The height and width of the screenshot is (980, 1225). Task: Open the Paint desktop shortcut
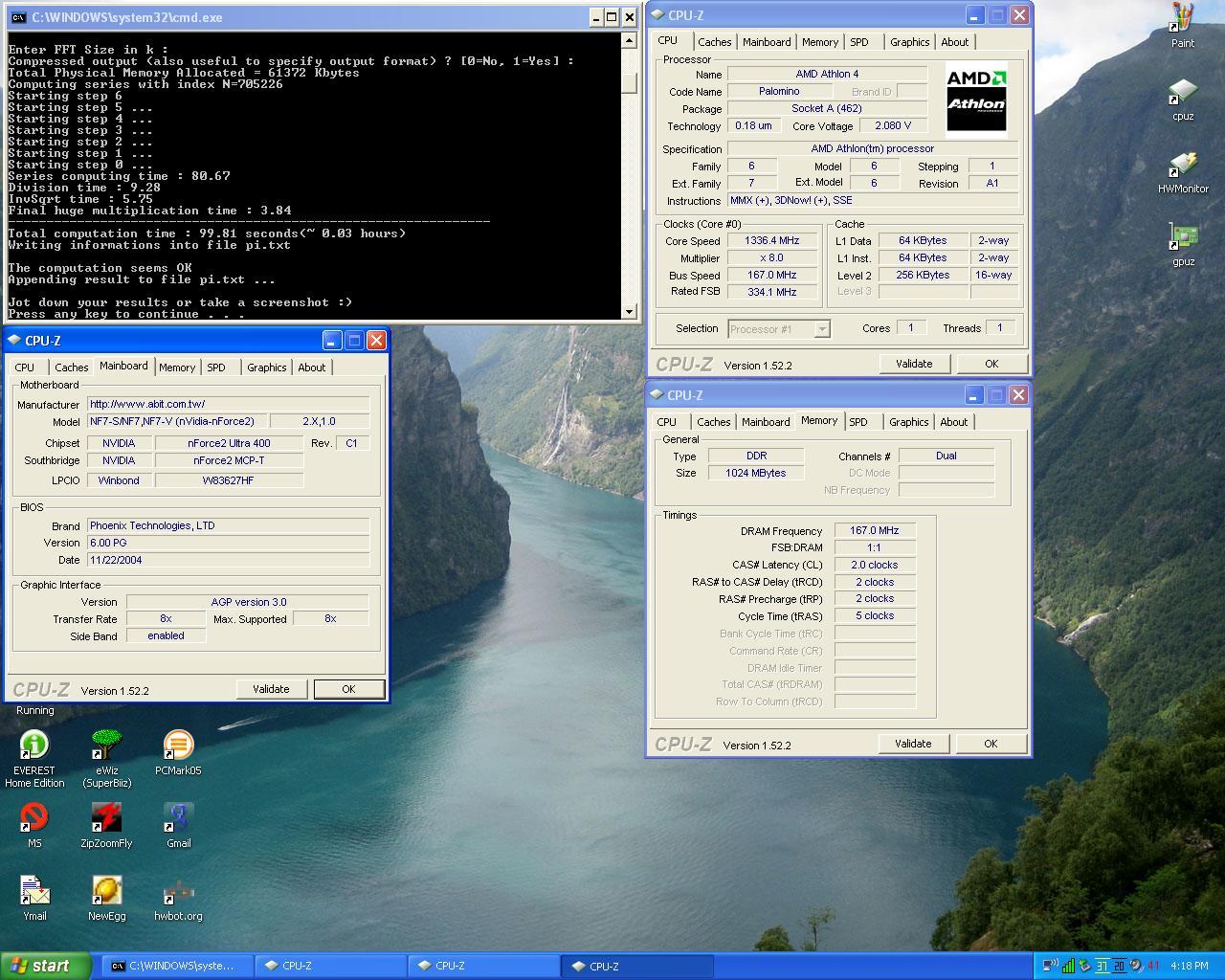(x=1183, y=25)
